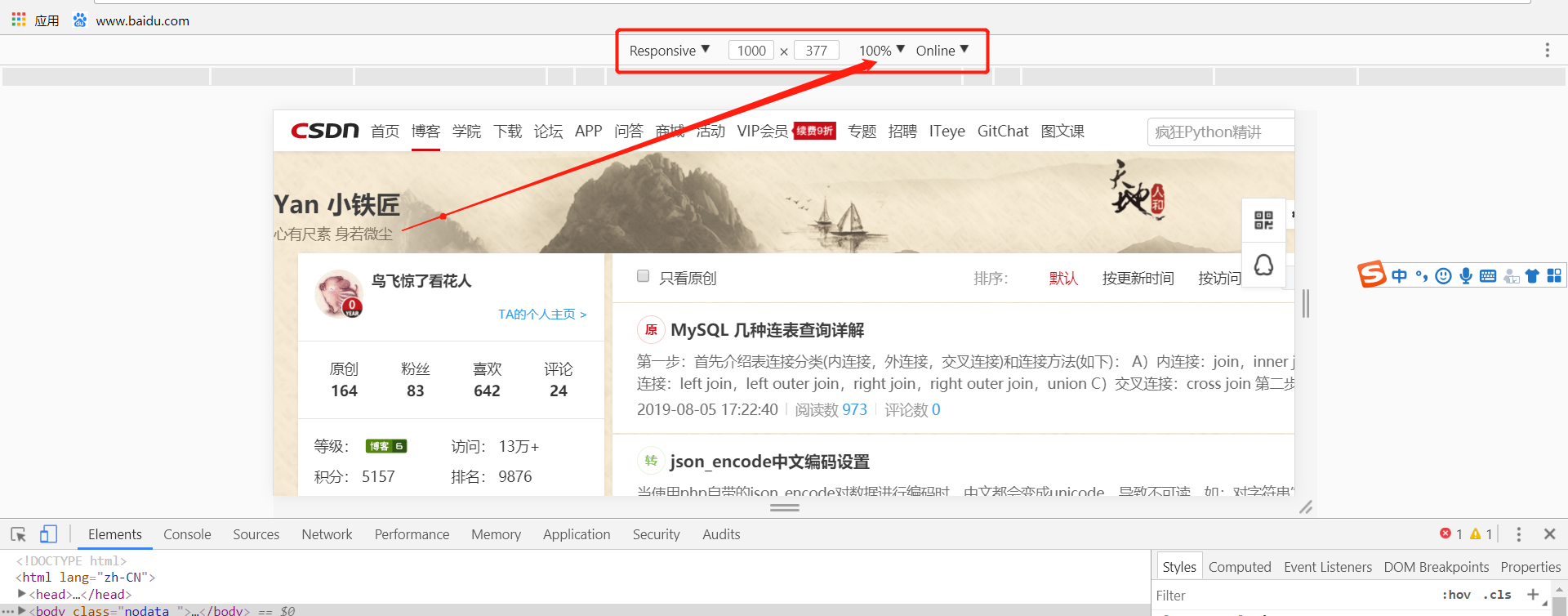This screenshot has height=616, width=1568.
Task: Open 图文课 in the nav bar
Action: pos(1062,132)
